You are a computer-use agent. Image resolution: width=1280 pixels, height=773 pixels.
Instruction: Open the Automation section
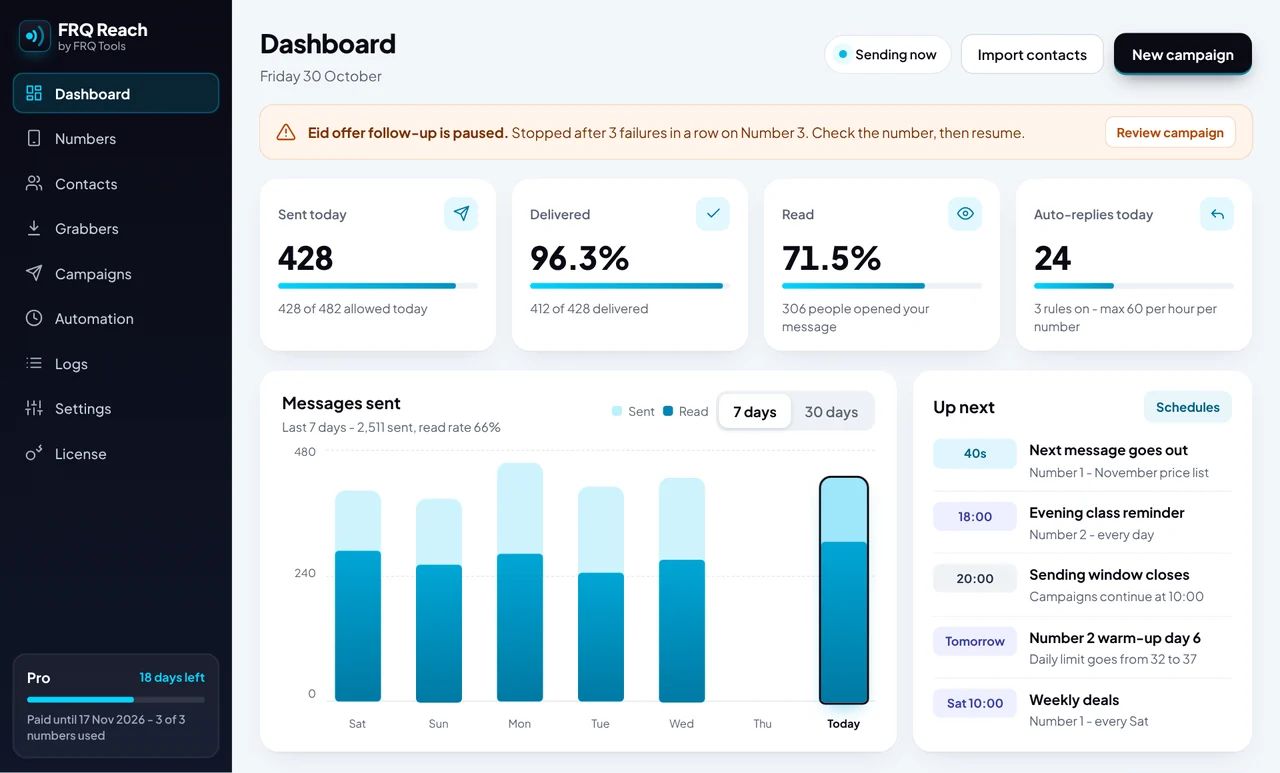pyautogui.click(x=116, y=318)
